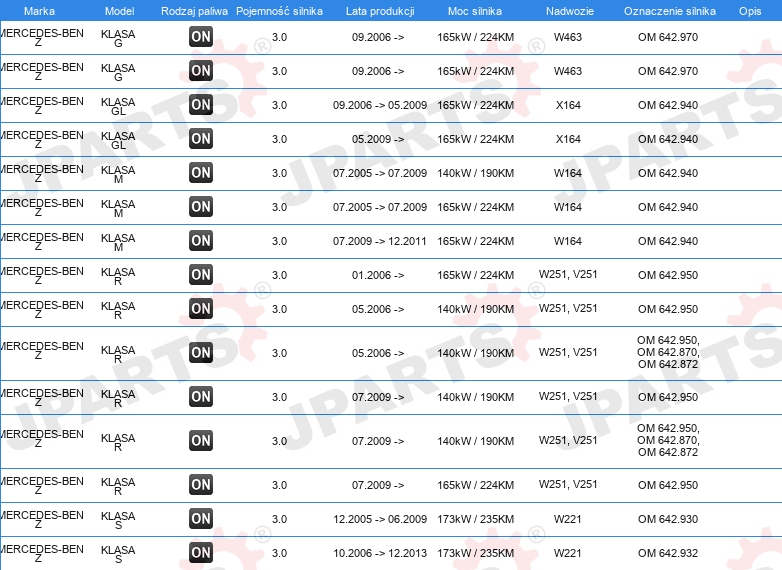The image size is (782, 570).
Task: Click the 3.0 engine capacity in the 12.2005 -> 06.2009 row
Action: point(279,519)
